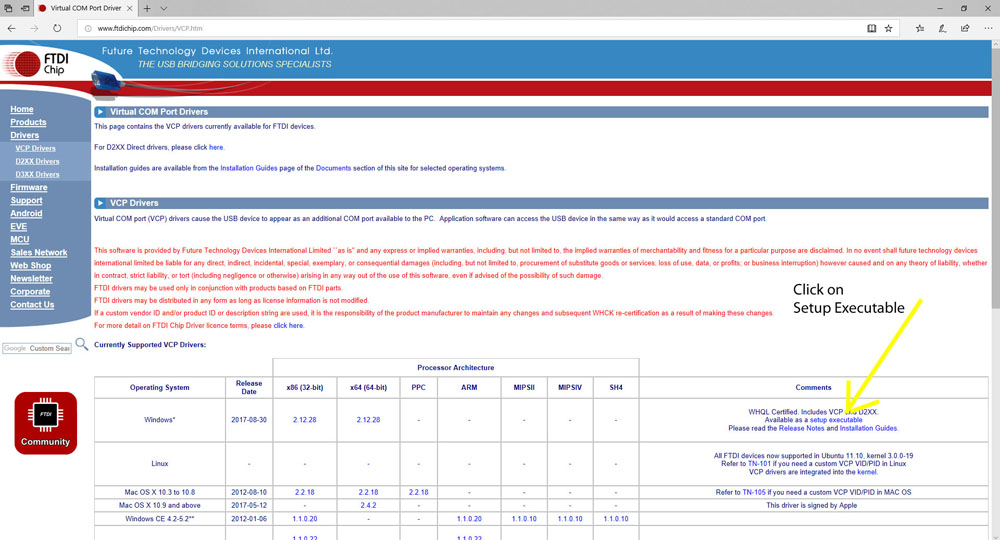Click the Add notes pen icon

point(942,28)
